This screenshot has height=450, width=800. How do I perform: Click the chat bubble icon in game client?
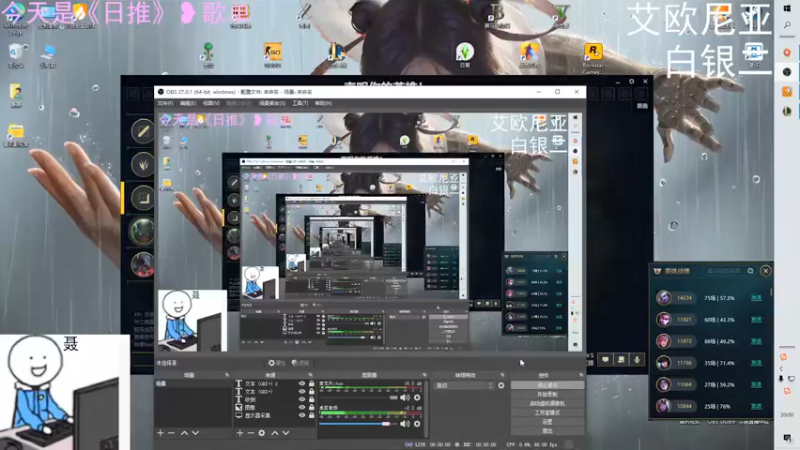[x=605, y=360]
